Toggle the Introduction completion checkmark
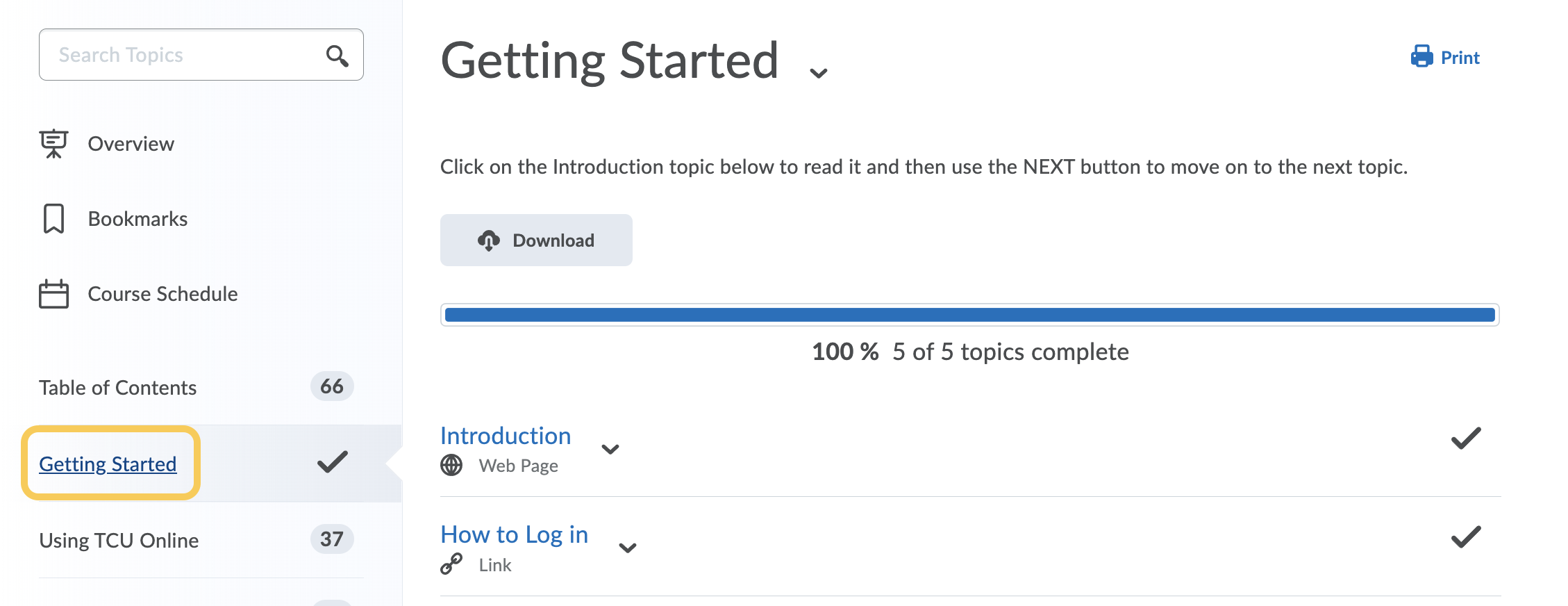The height and width of the screenshot is (606, 1568). [1466, 439]
